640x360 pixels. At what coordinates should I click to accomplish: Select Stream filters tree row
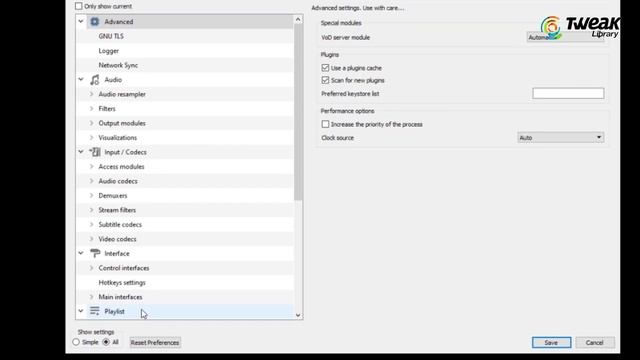pyautogui.click(x=184, y=210)
